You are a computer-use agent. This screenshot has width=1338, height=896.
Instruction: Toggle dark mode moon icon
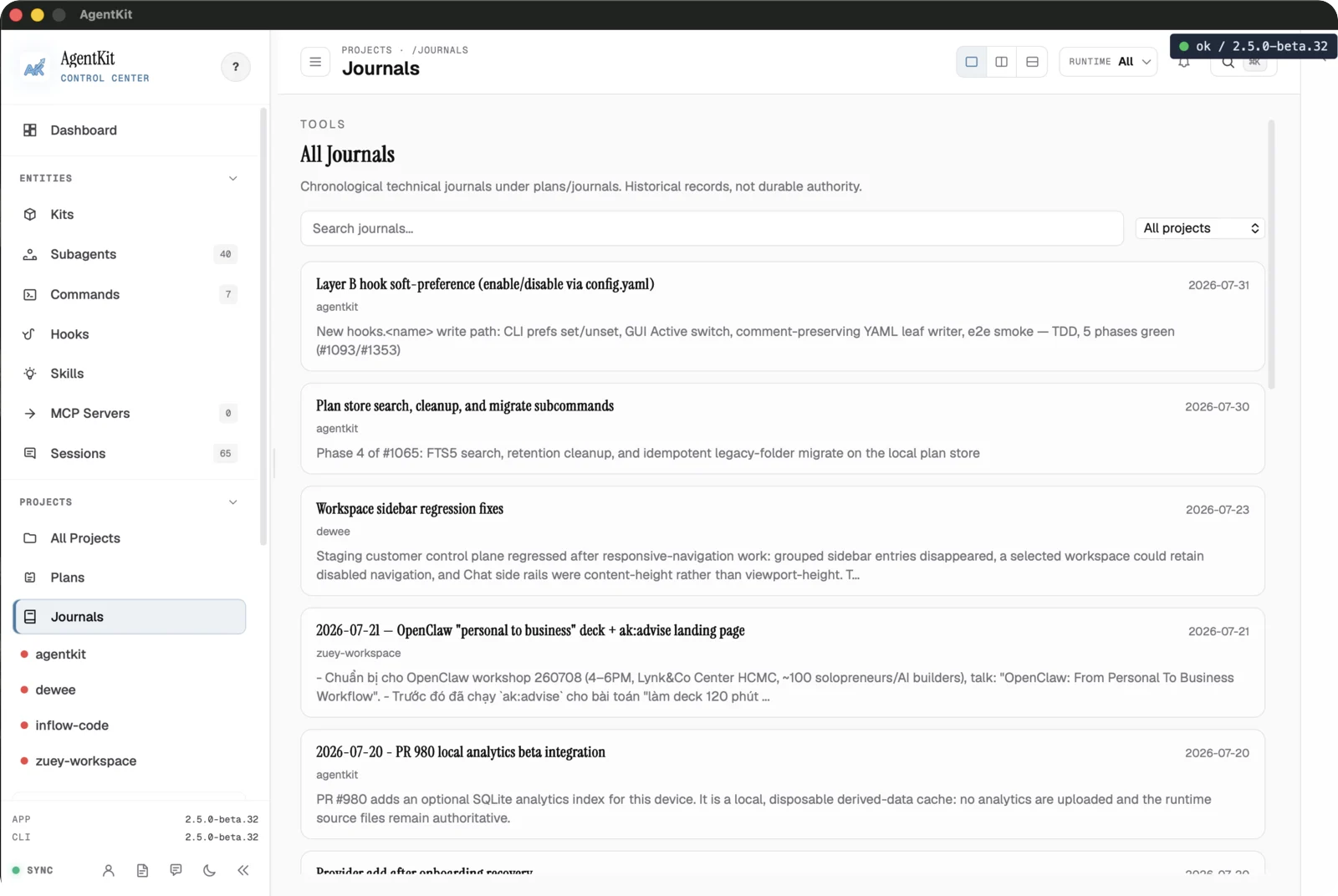pos(209,871)
